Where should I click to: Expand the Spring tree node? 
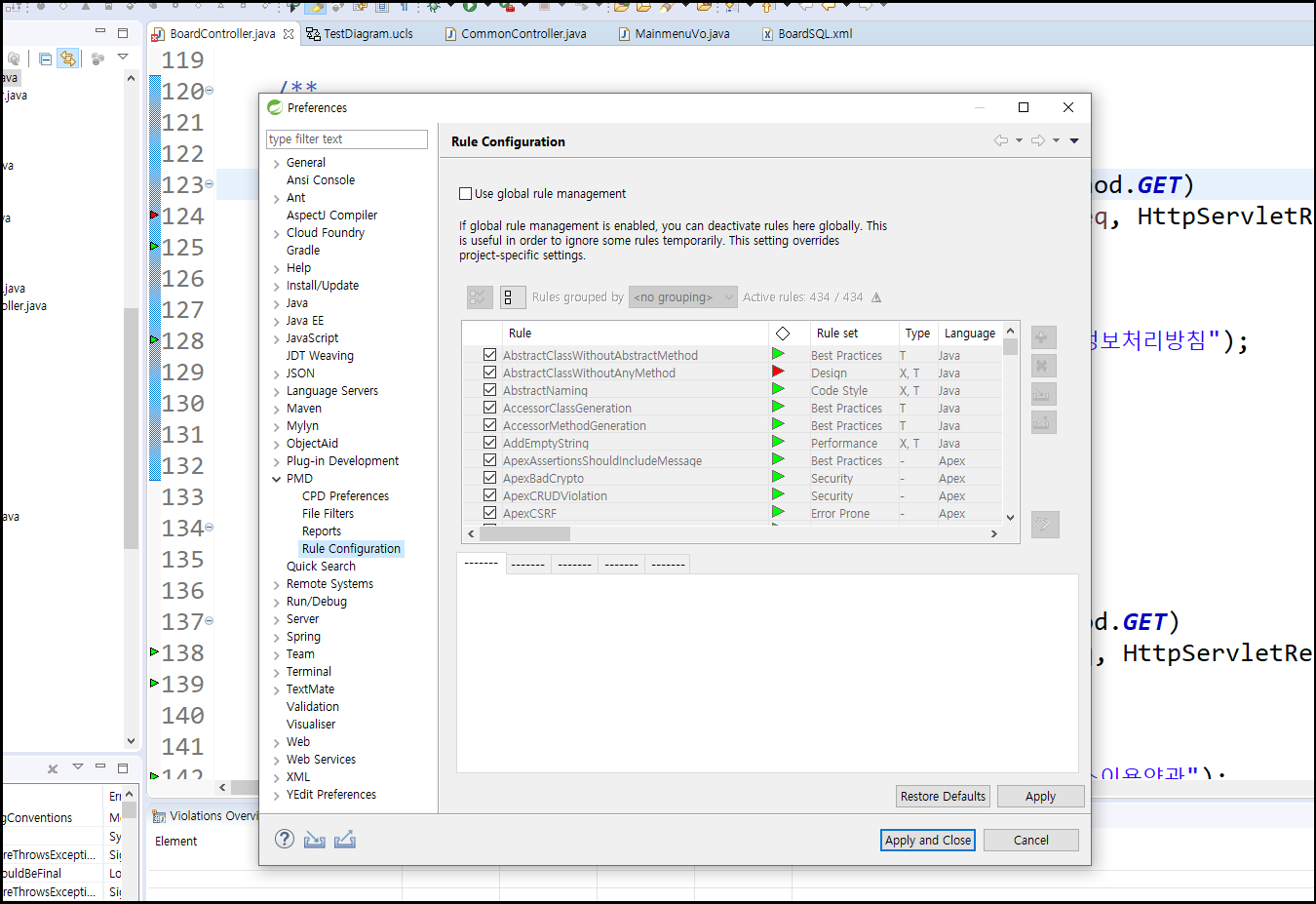277,637
